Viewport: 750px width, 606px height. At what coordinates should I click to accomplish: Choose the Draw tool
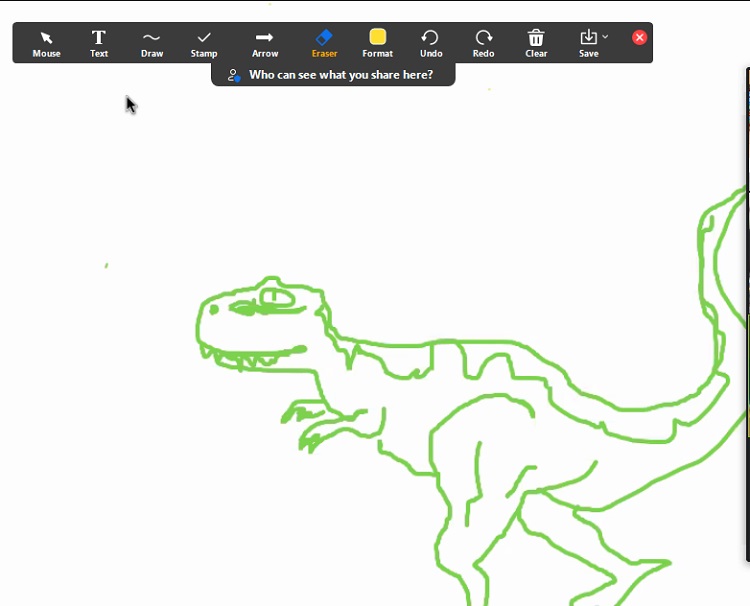click(x=152, y=44)
